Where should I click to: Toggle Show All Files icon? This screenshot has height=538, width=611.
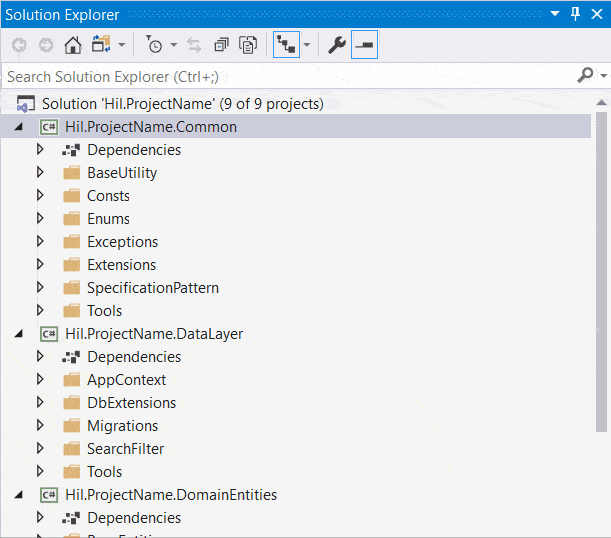pyautogui.click(x=248, y=45)
